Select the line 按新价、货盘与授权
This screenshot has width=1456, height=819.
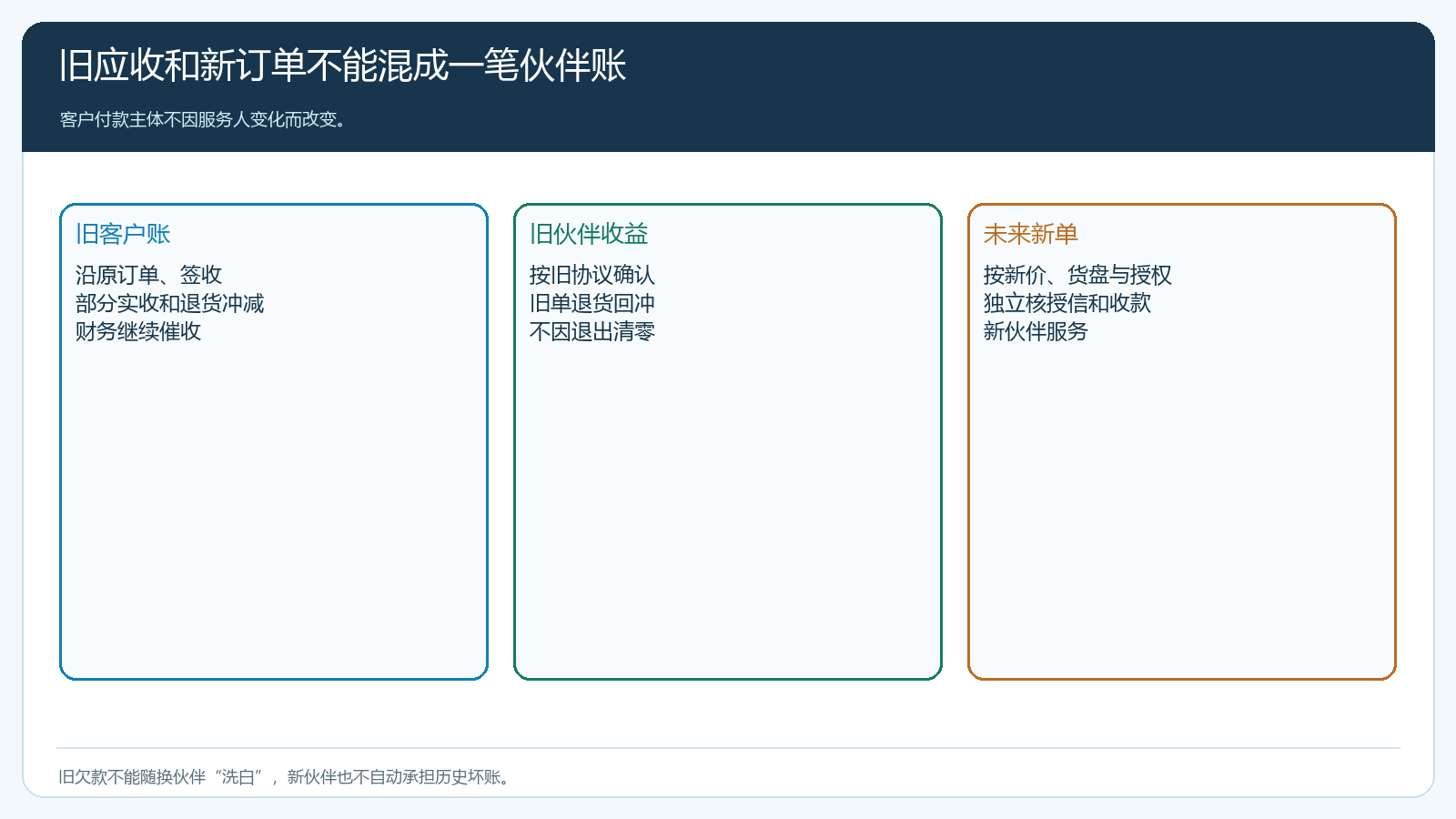(1077, 275)
